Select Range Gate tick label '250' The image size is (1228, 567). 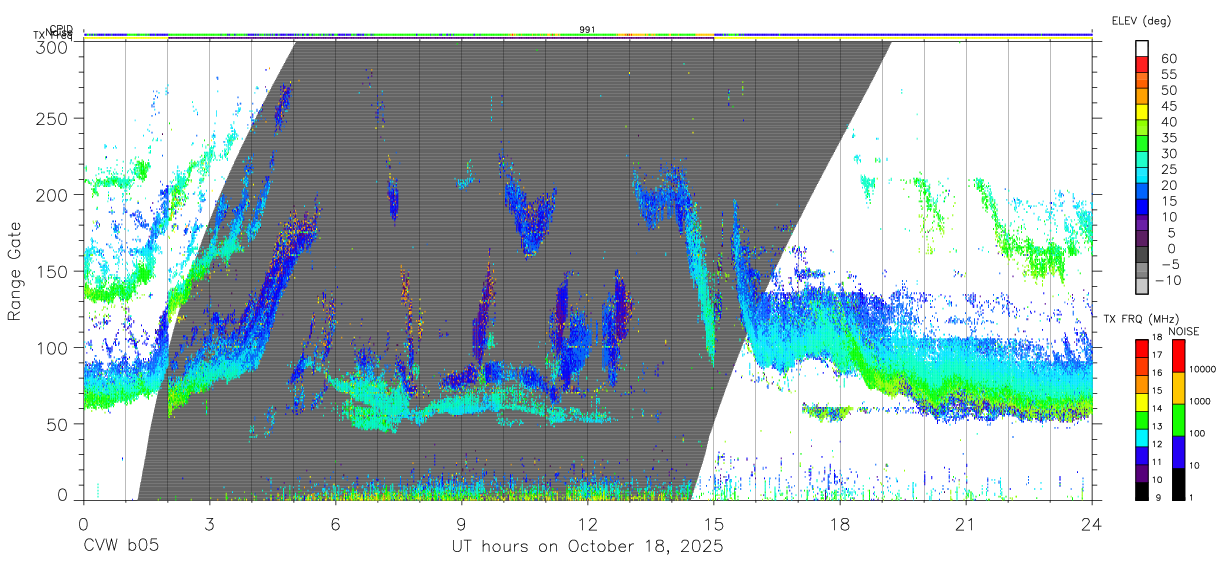[x=51, y=119]
